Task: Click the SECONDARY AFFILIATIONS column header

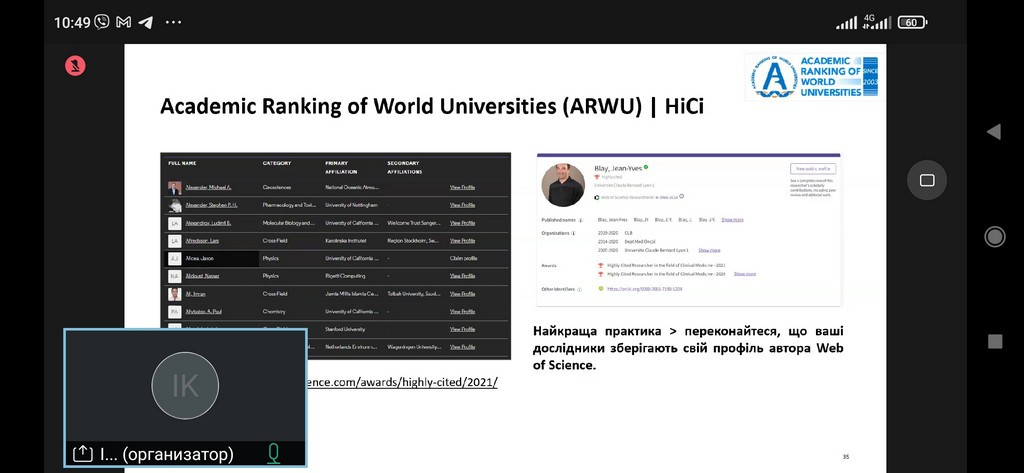Action: 405,167
